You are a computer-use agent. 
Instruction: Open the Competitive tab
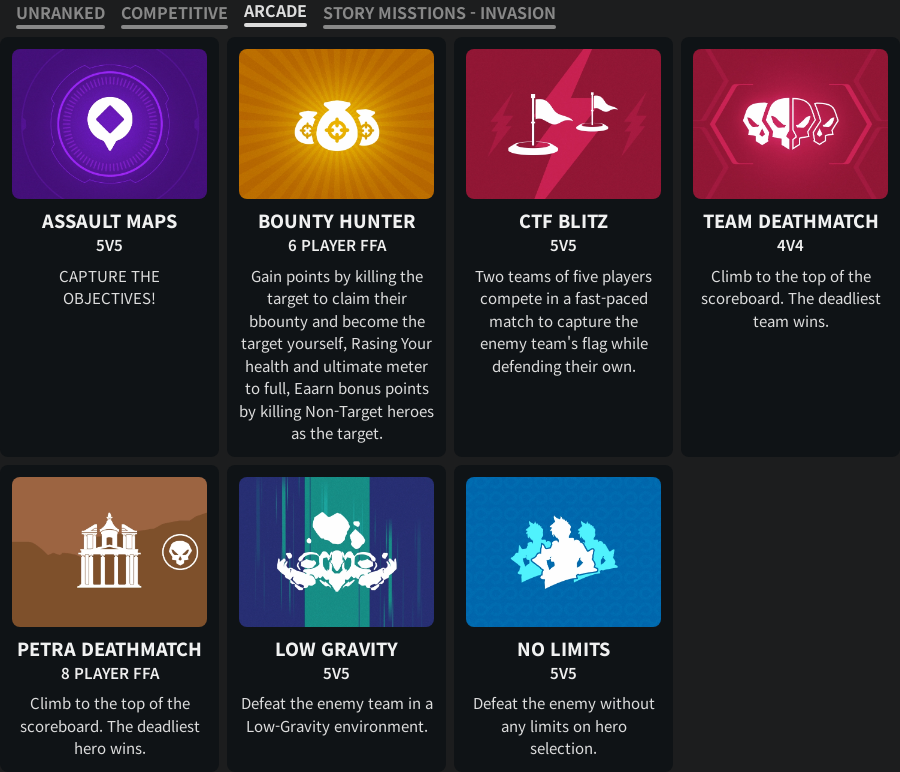pos(174,13)
